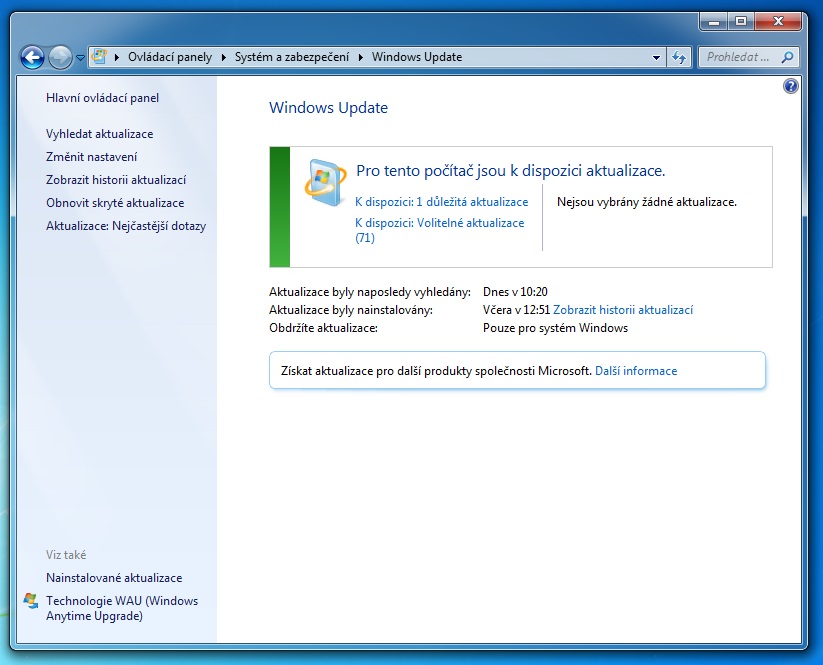Close the Windows Update window
The height and width of the screenshot is (665, 823).
778,22
